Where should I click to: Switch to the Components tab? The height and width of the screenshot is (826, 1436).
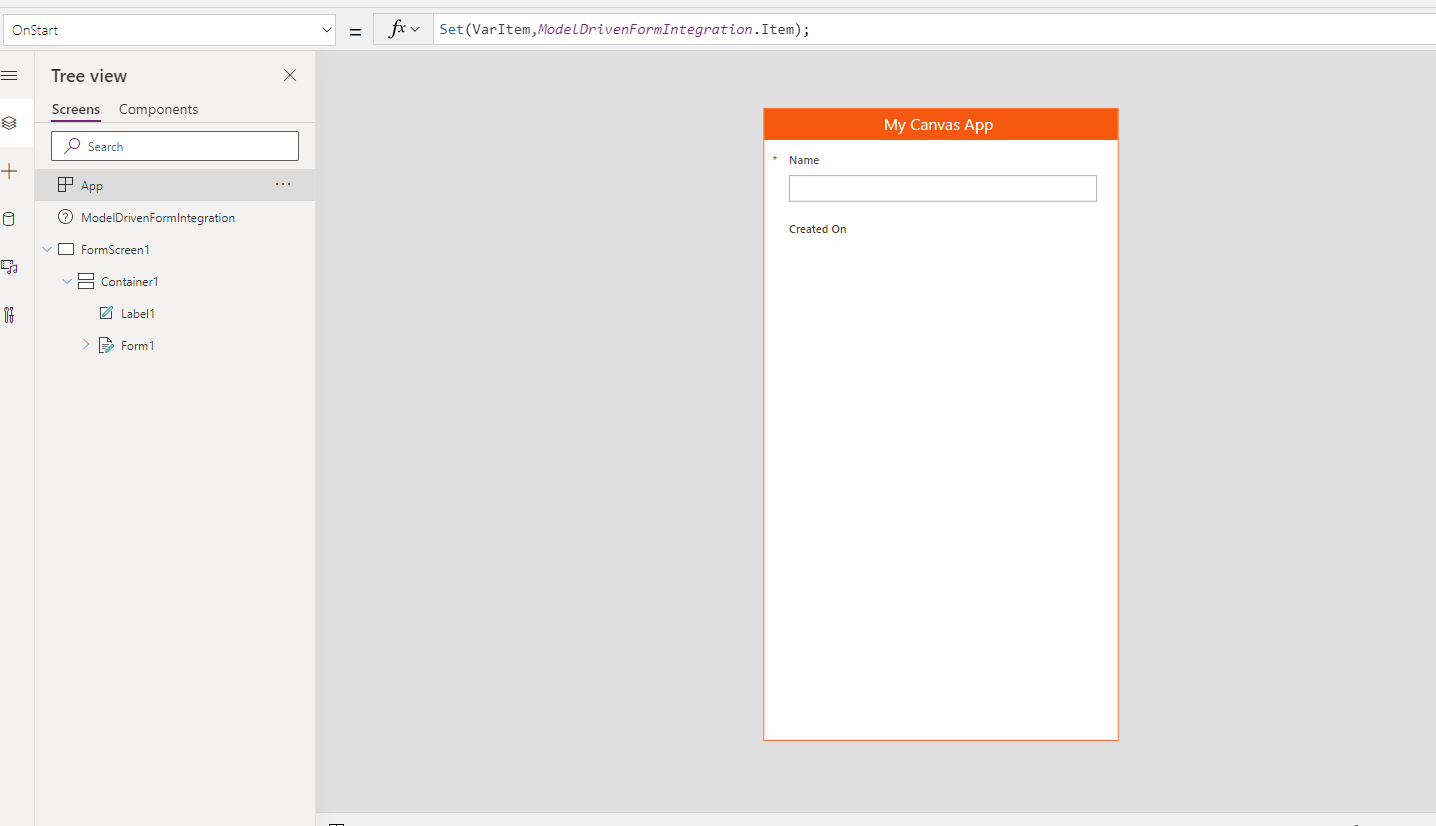pos(158,109)
